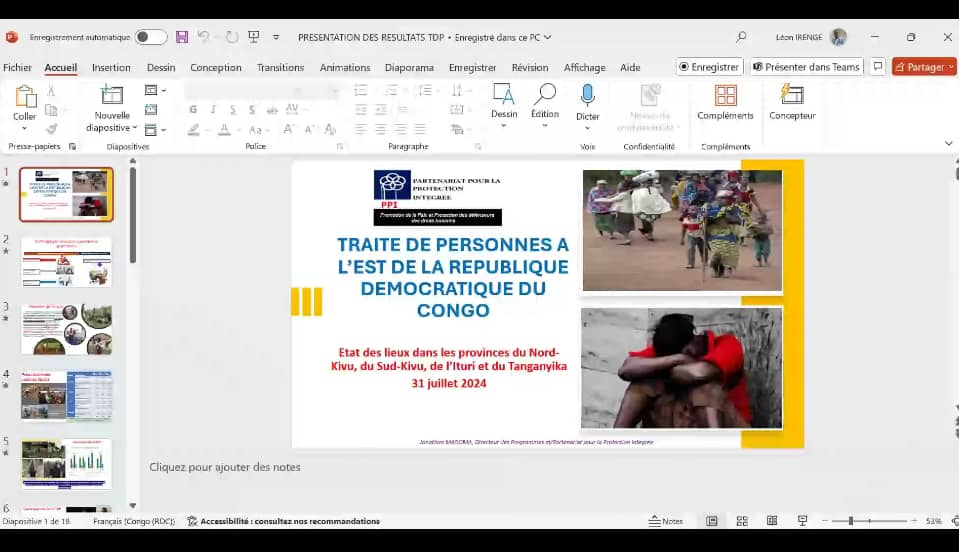Center paragraph text

pos(380,129)
